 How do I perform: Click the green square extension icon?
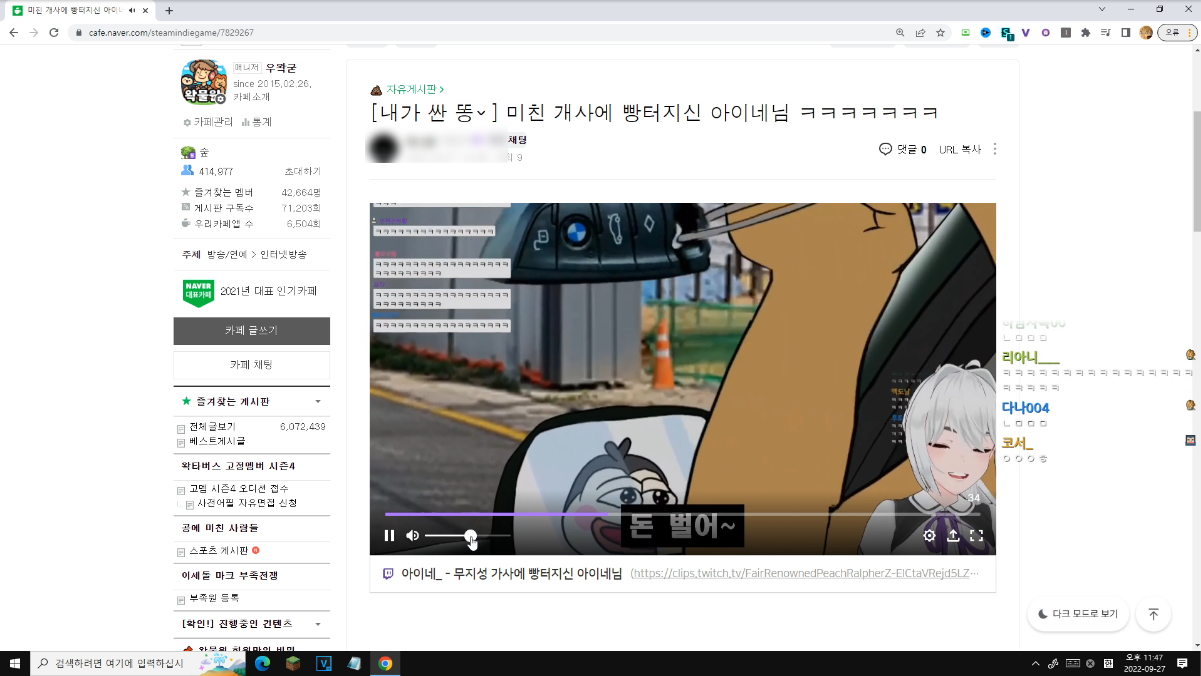[x=965, y=32]
